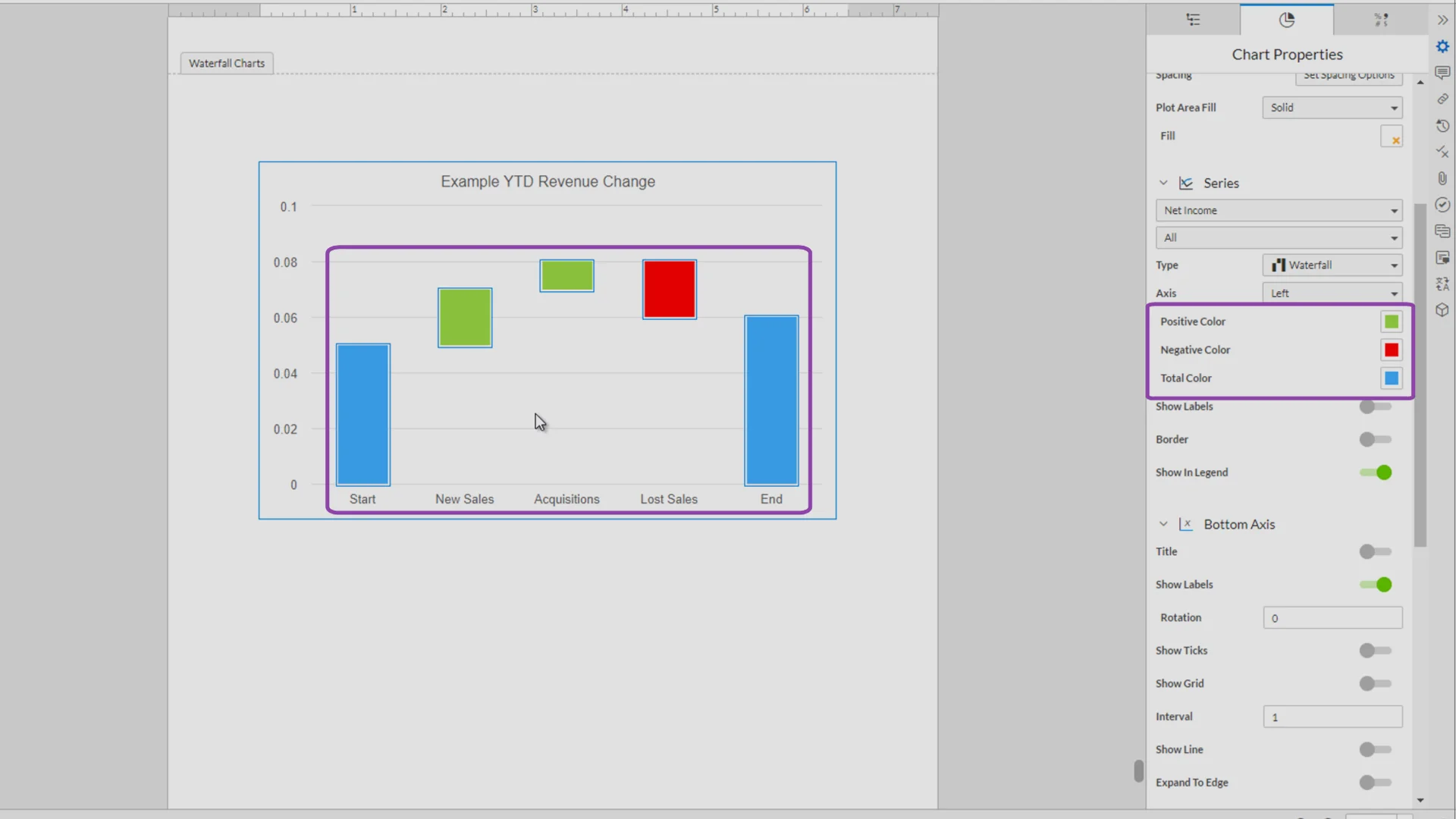This screenshot has height=819, width=1456.
Task: Click the Set Spacing Options button
Action: [1348, 76]
